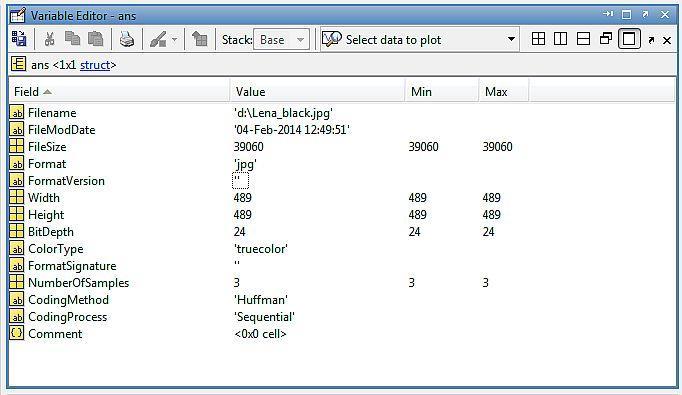
Task: Click the FileSize value 39060
Action: pyautogui.click(x=248, y=147)
